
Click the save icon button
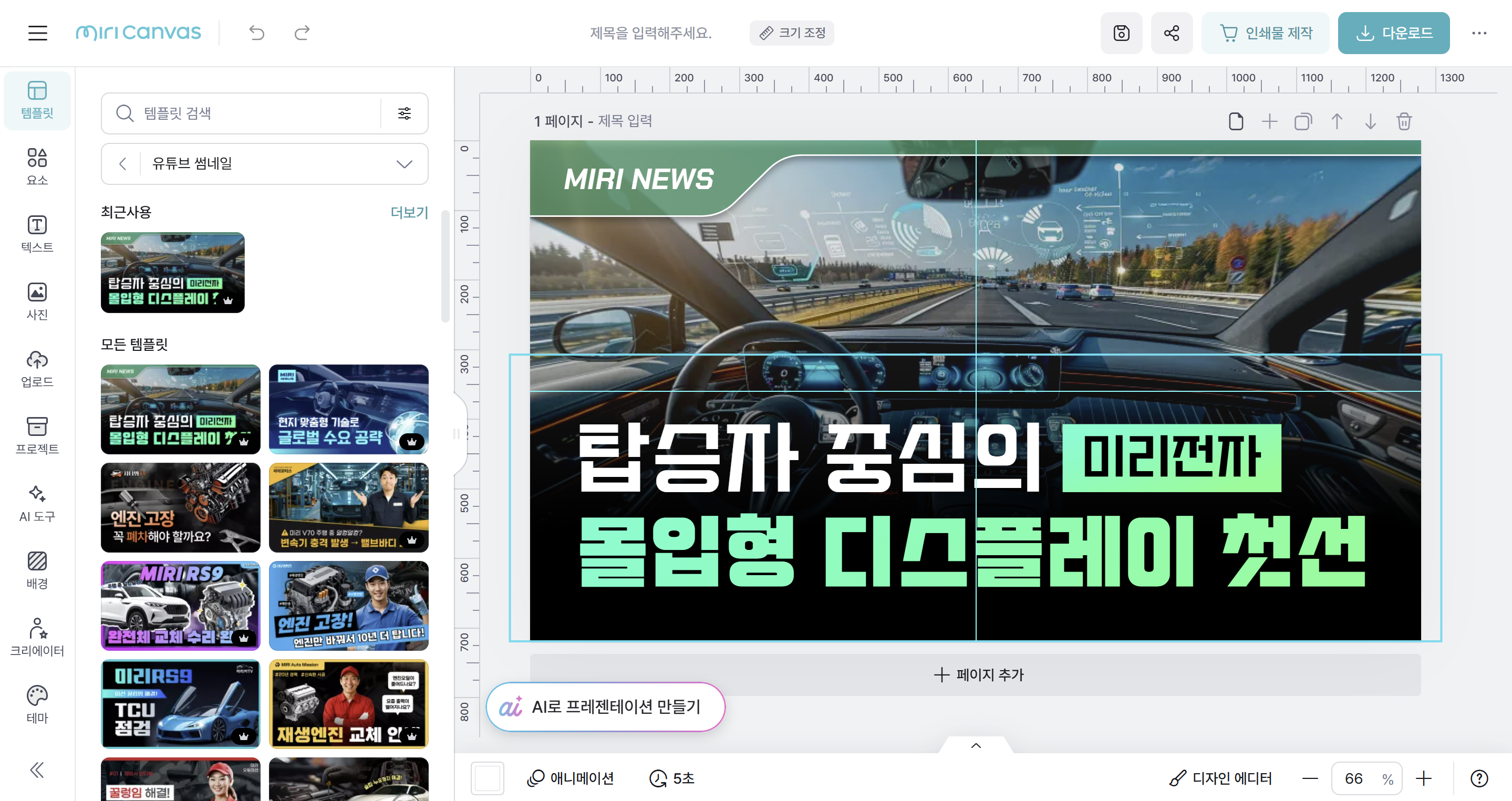[x=1121, y=33]
